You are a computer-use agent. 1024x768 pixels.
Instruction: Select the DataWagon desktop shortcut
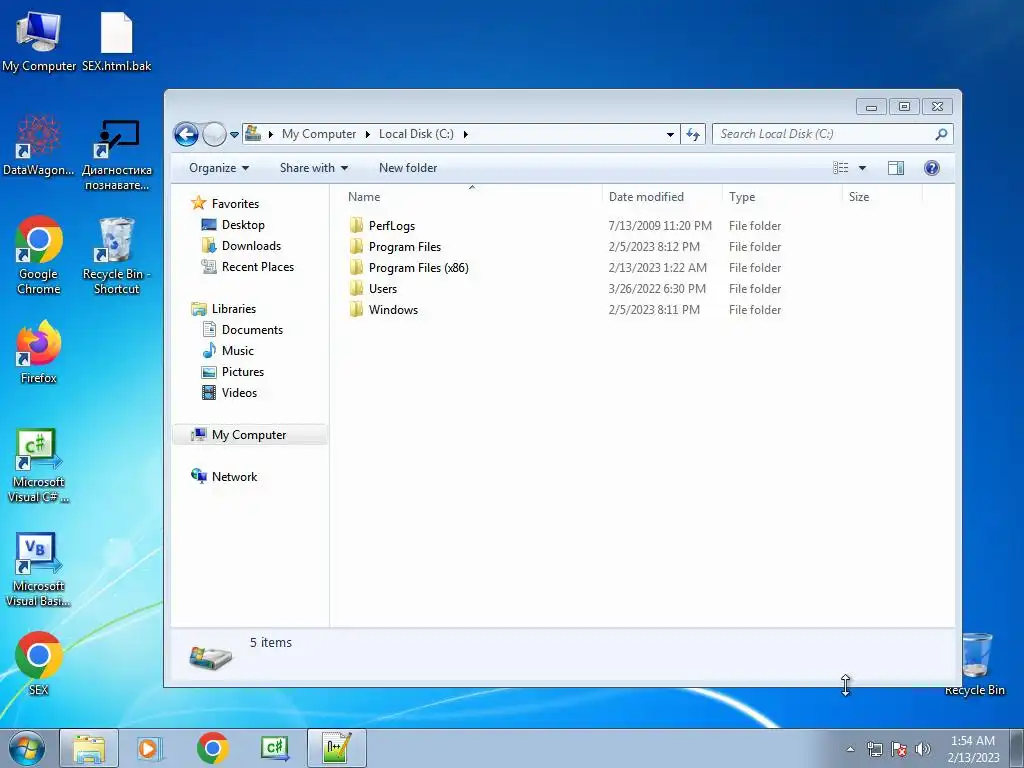click(39, 146)
